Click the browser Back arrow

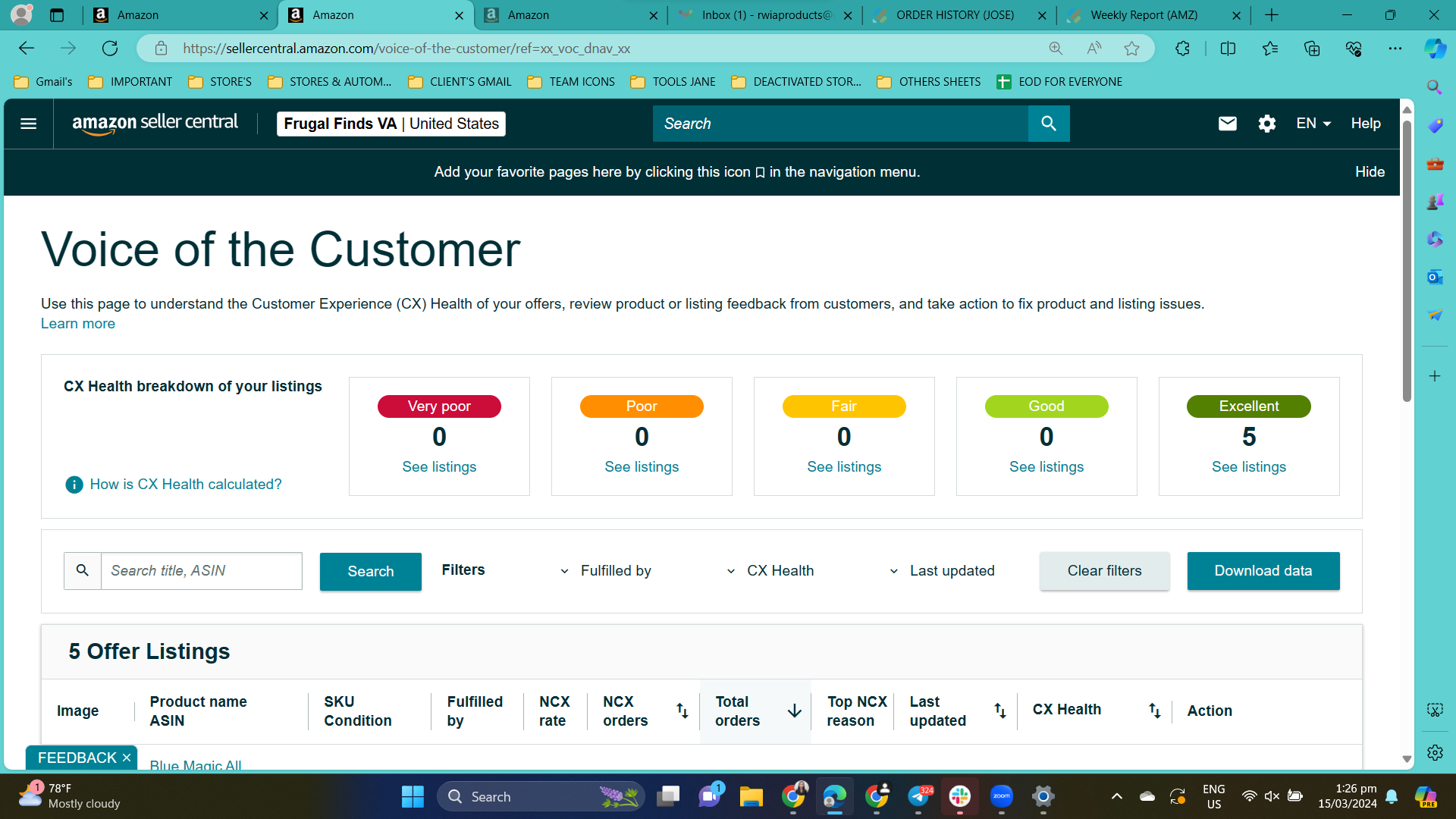point(27,49)
